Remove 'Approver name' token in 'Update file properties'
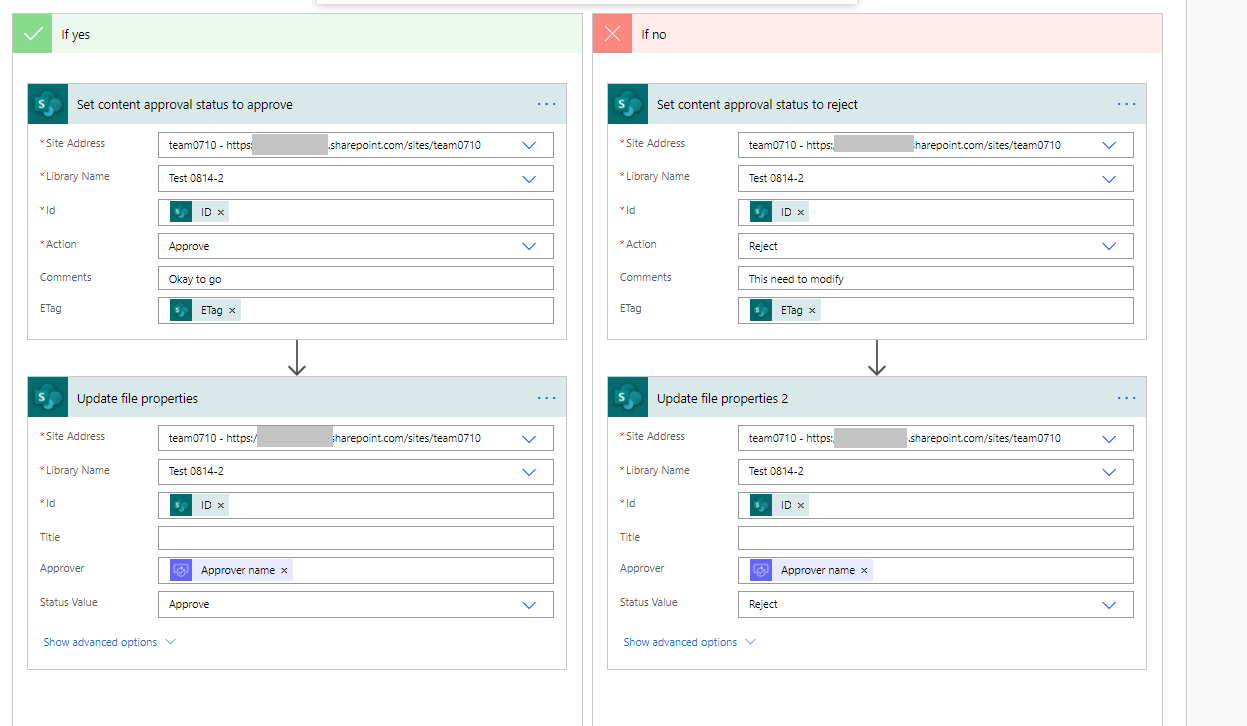1247x726 pixels. pos(284,571)
